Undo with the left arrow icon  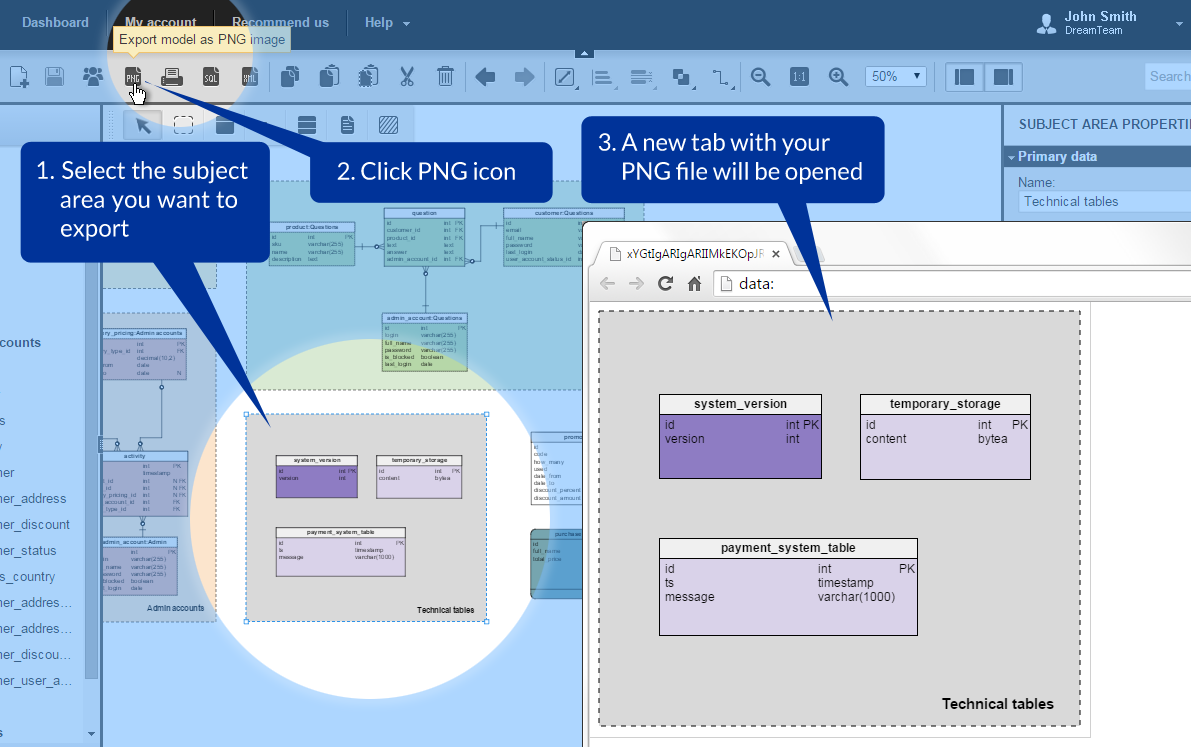coord(485,77)
